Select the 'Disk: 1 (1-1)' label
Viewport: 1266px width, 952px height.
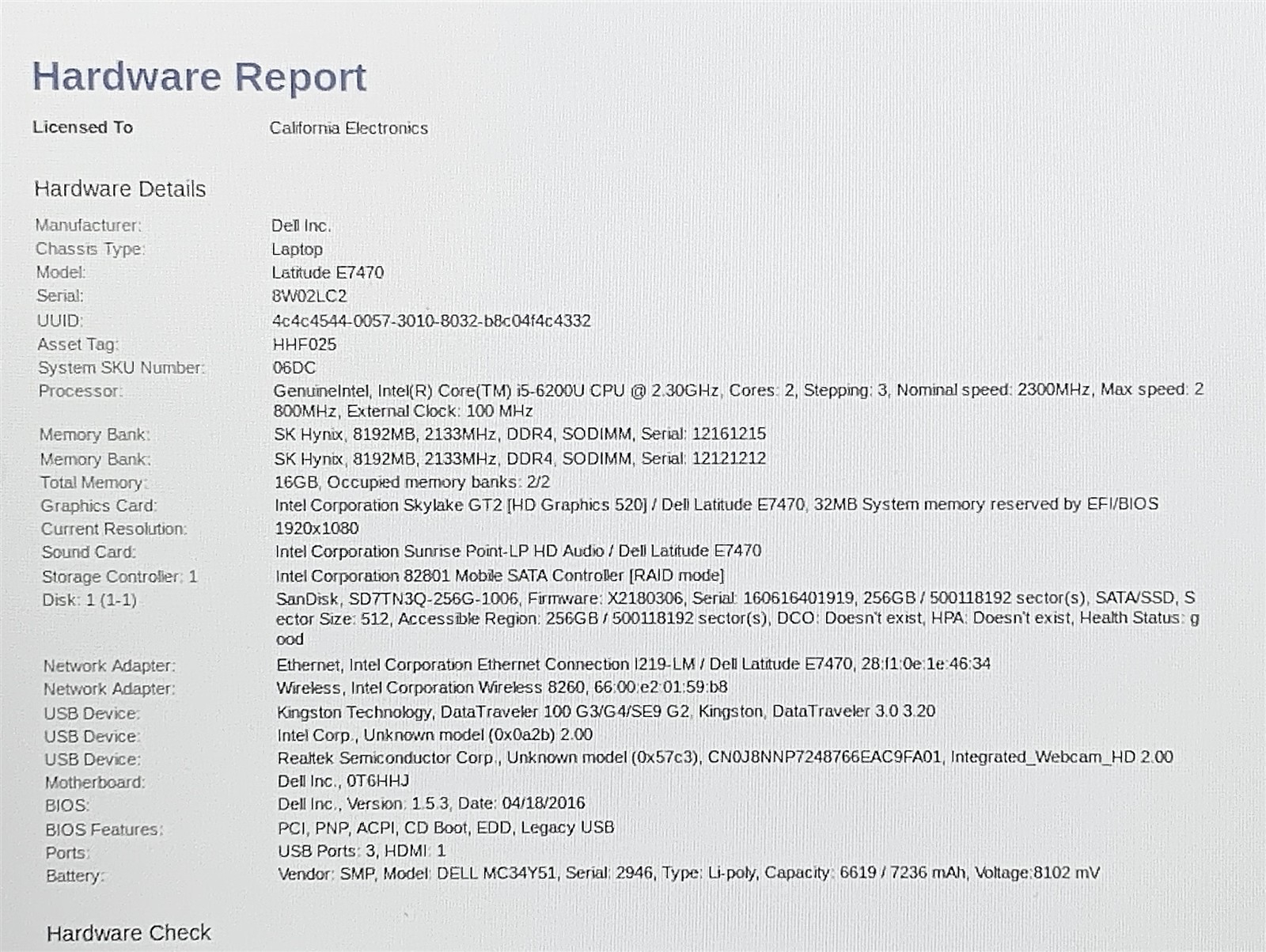pyautogui.click(x=89, y=601)
